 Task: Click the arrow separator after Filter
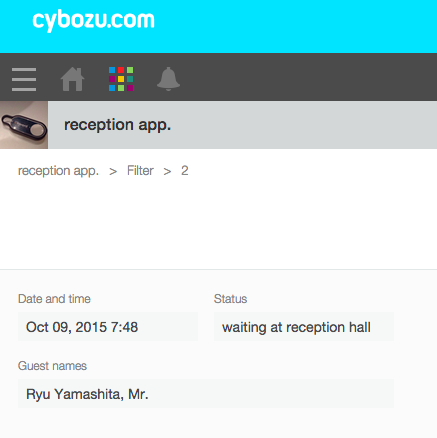[167, 171]
